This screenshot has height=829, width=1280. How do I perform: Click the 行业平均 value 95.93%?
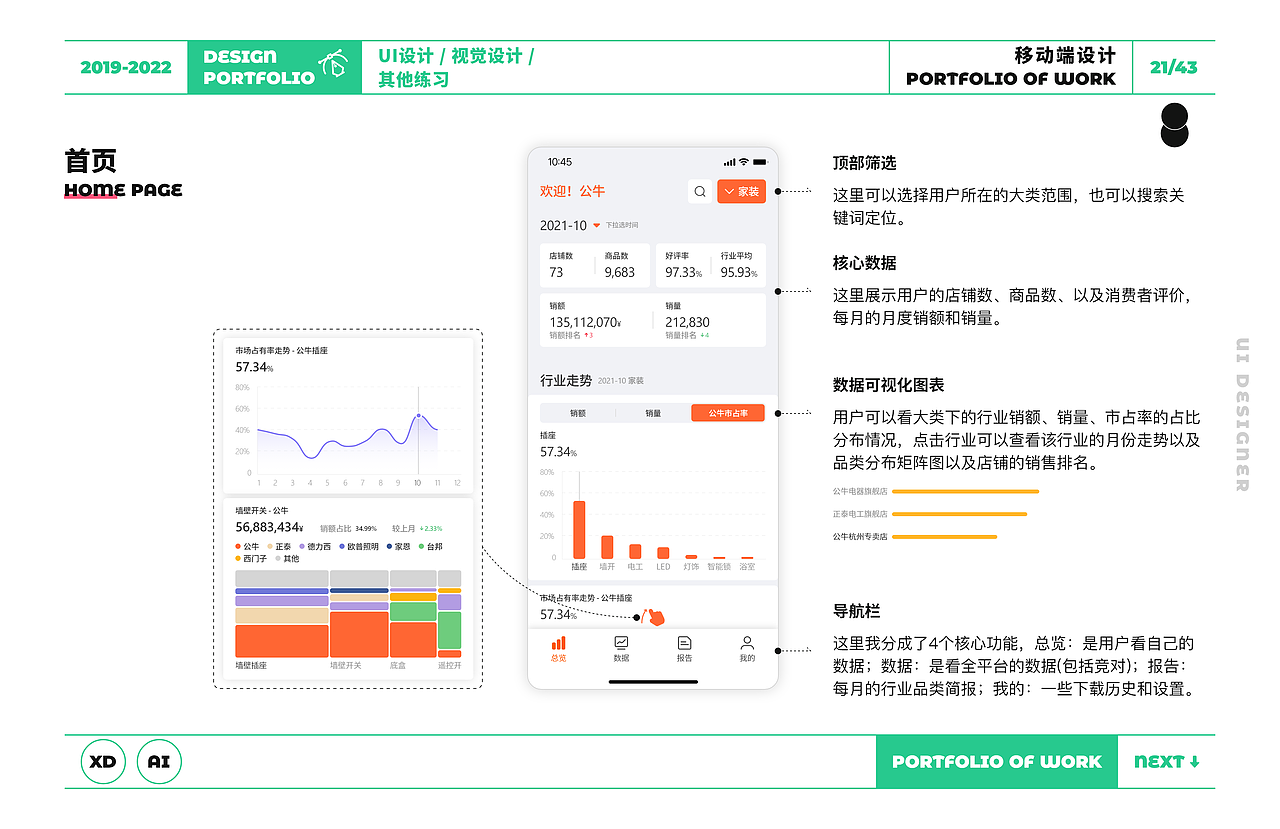(x=739, y=272)
